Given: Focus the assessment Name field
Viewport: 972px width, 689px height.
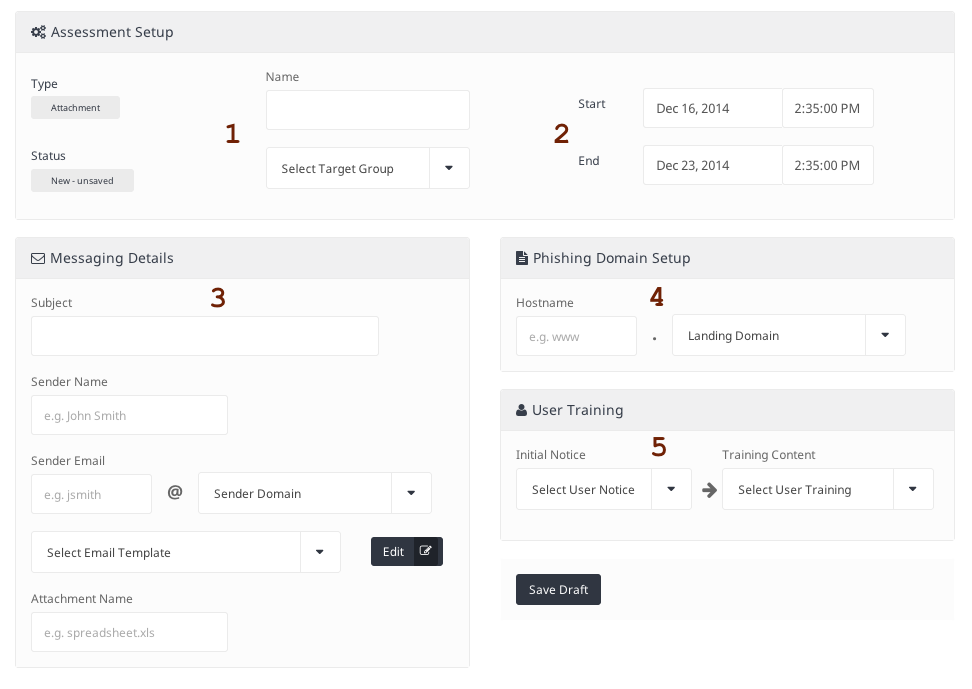Looking at the screenshot, I should (368, 110).
